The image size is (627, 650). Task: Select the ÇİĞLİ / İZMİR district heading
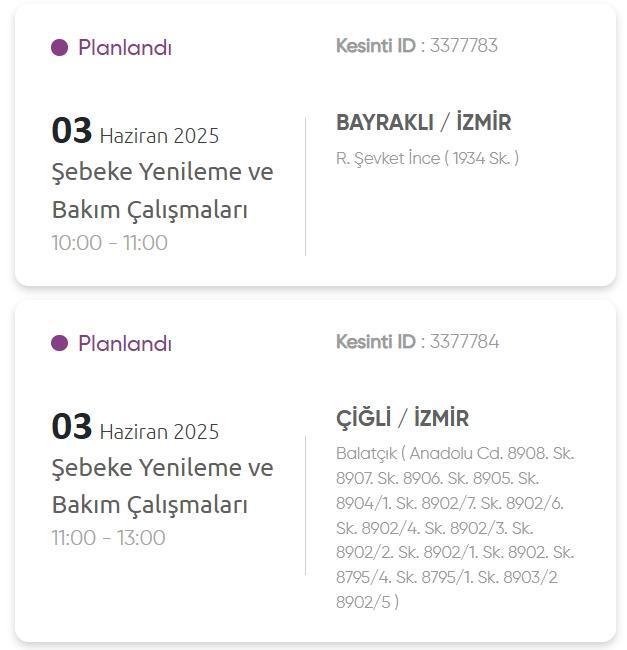click(x=402, y=419)
